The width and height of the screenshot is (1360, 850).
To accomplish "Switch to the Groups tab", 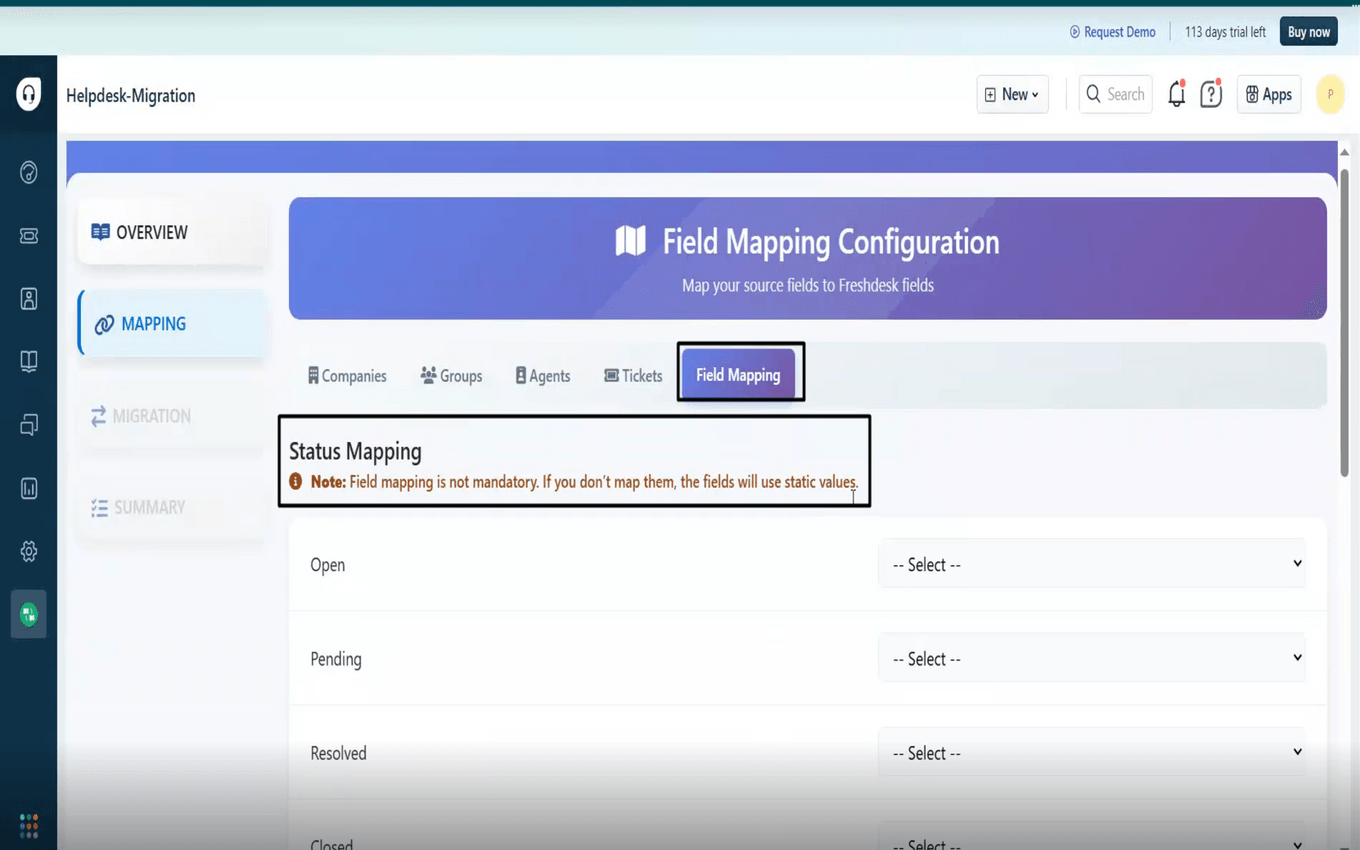I will [451, 376].
